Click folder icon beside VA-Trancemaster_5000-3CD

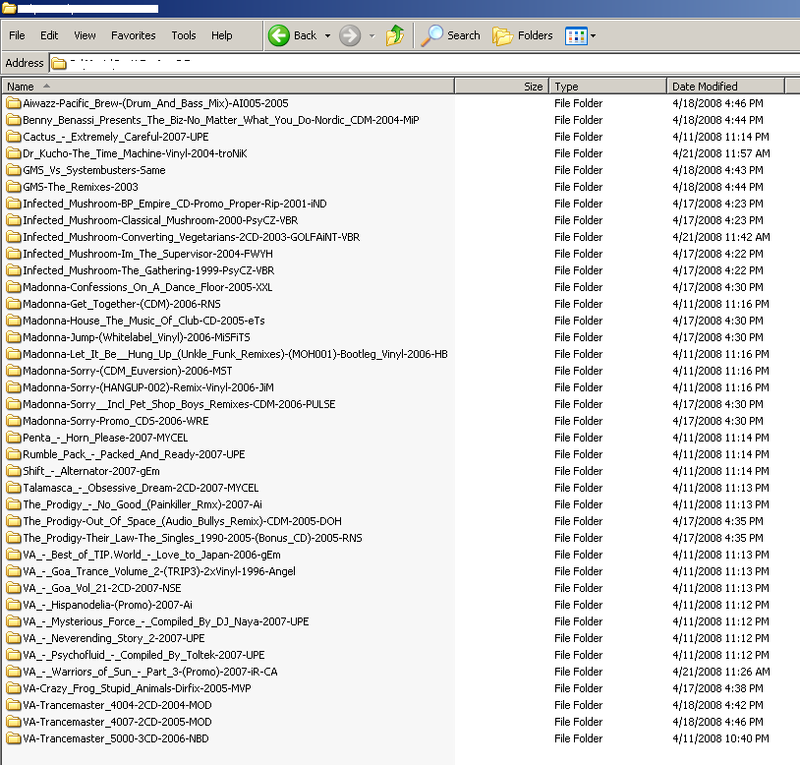tap(13, 738)
